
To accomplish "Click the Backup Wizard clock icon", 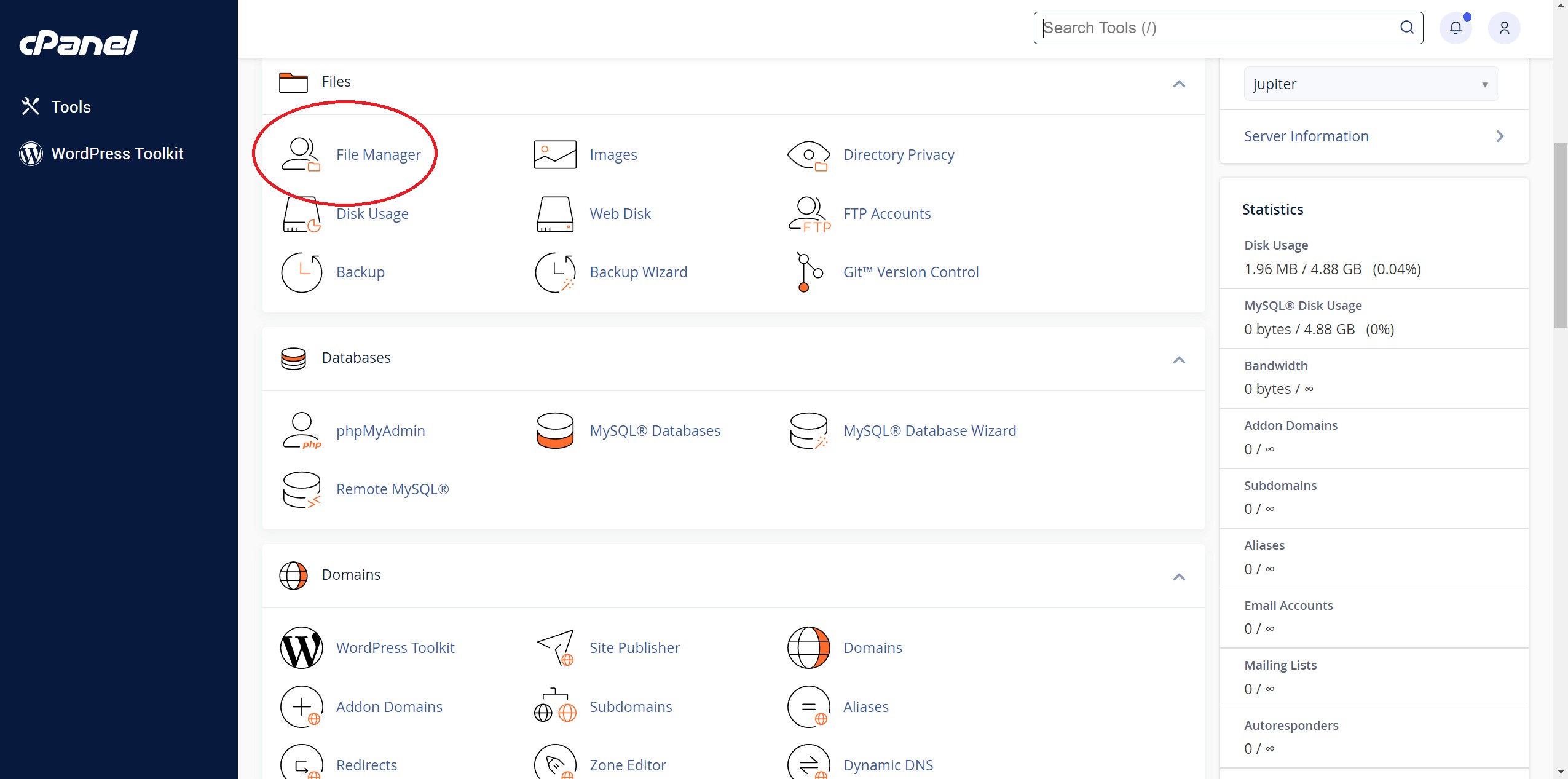I will point(554,272).
